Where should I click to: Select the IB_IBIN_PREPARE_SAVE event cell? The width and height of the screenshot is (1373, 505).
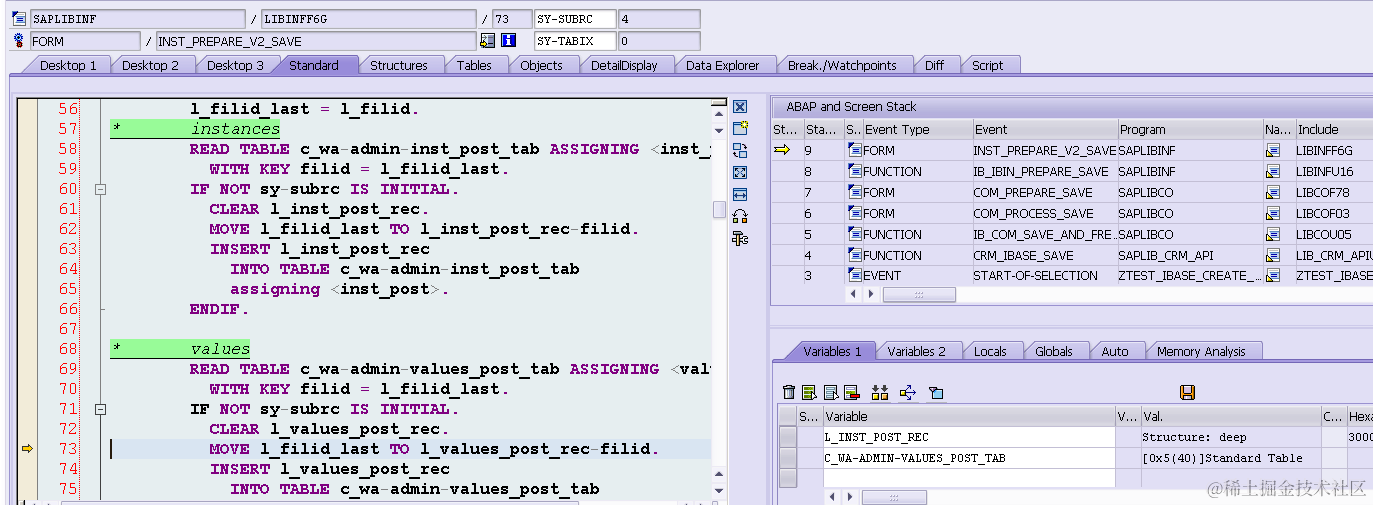pos(1044,171)
